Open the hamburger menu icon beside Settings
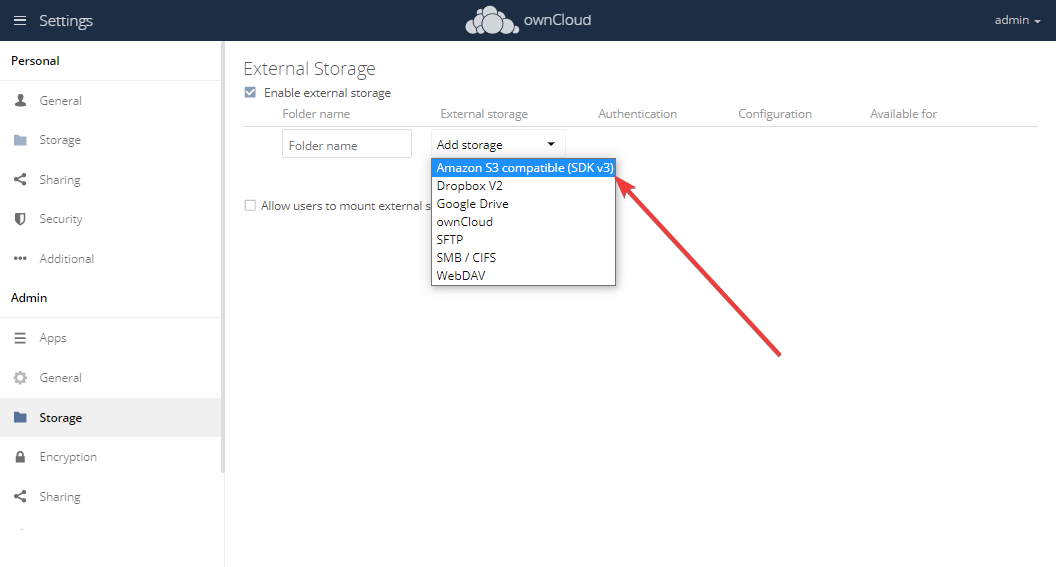 click(20, 21)
